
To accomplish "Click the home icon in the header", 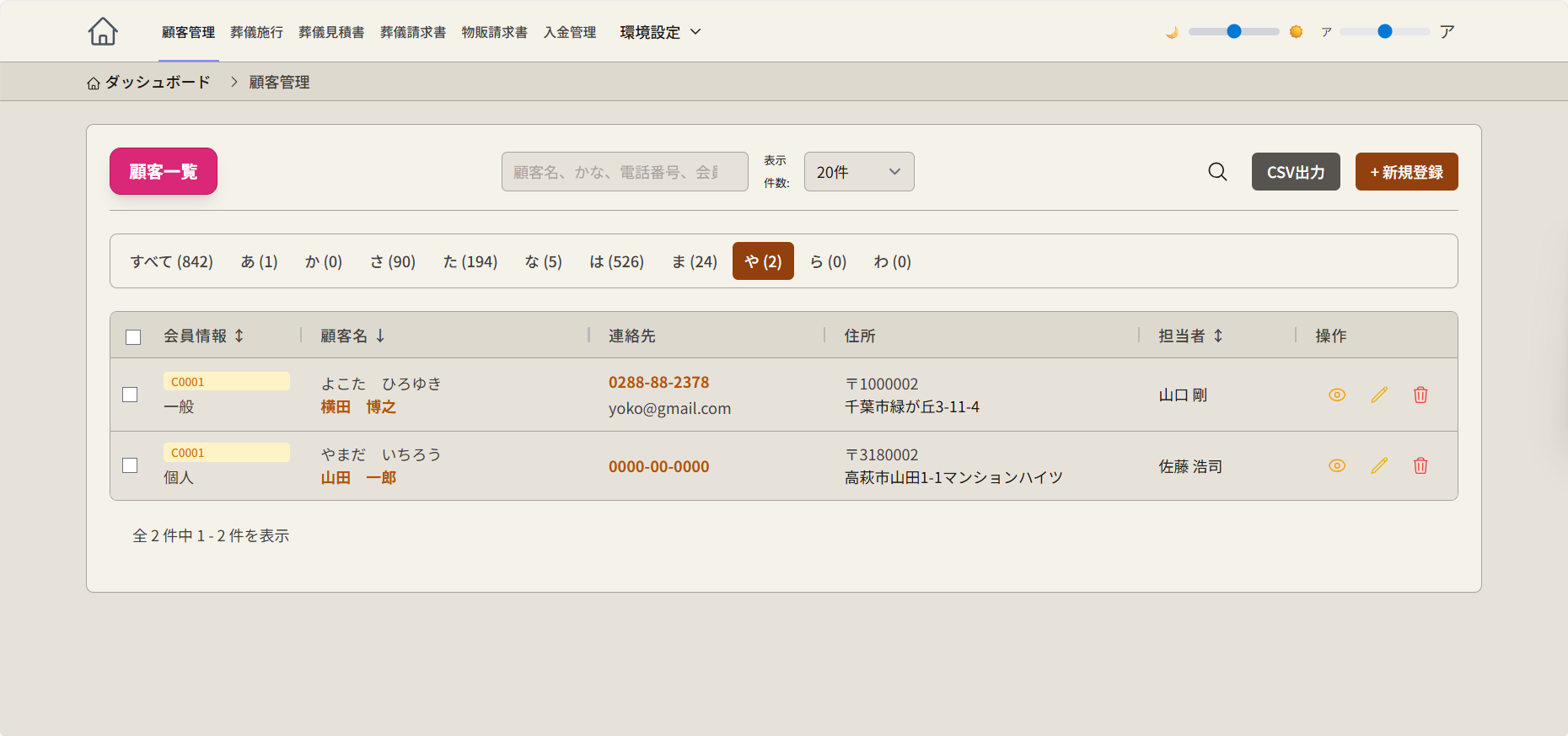I will point(103,31).
